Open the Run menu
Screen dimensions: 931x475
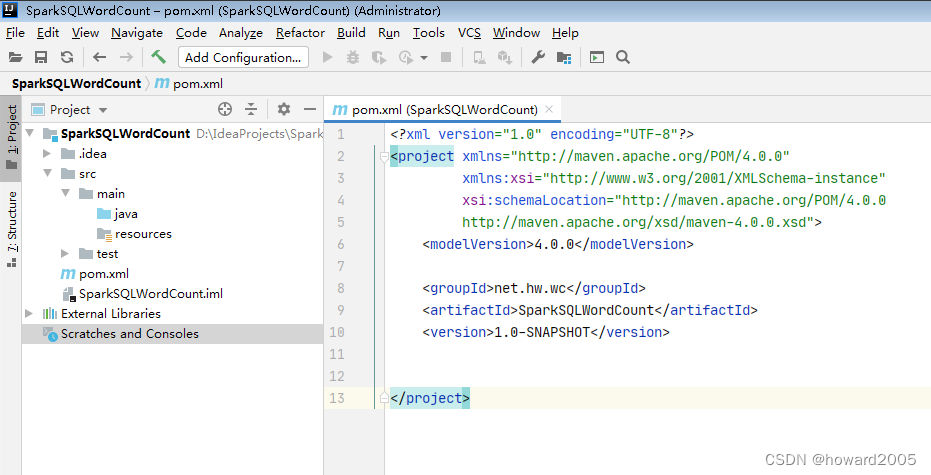[x=389, y=33]
